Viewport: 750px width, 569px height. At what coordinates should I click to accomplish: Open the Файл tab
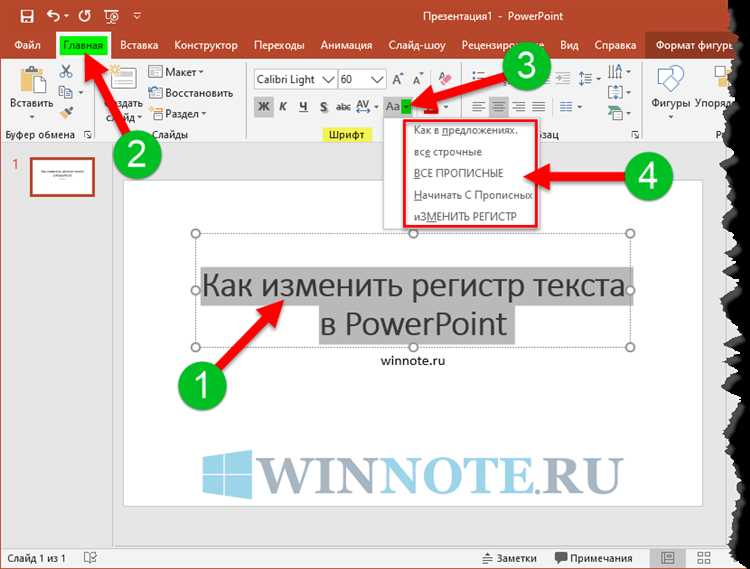[x=27, y=45]
